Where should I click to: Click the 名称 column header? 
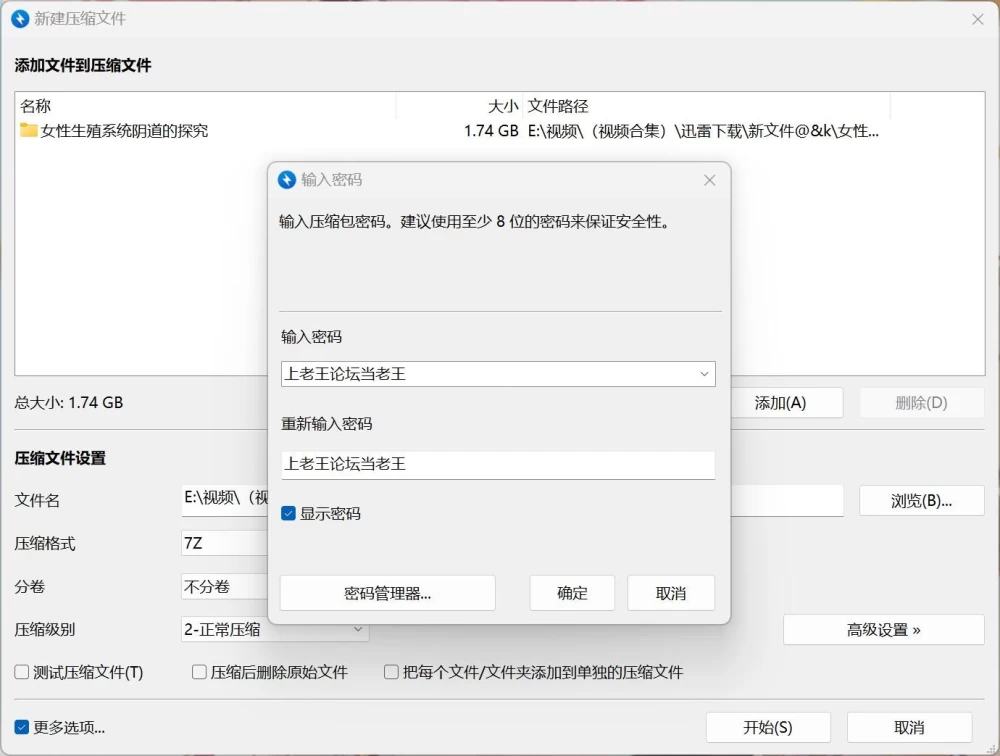click(x=205, y=106)
